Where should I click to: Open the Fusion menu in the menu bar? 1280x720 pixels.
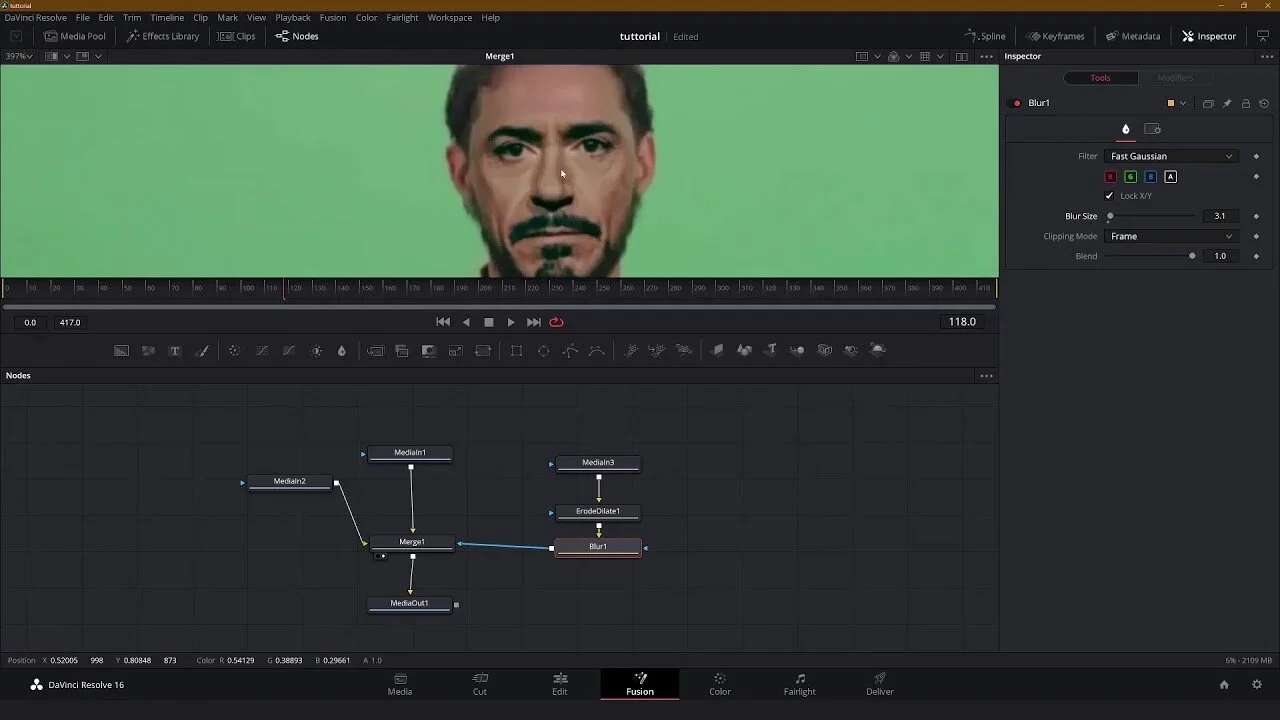pyautogui.click(x=333, y=17)
